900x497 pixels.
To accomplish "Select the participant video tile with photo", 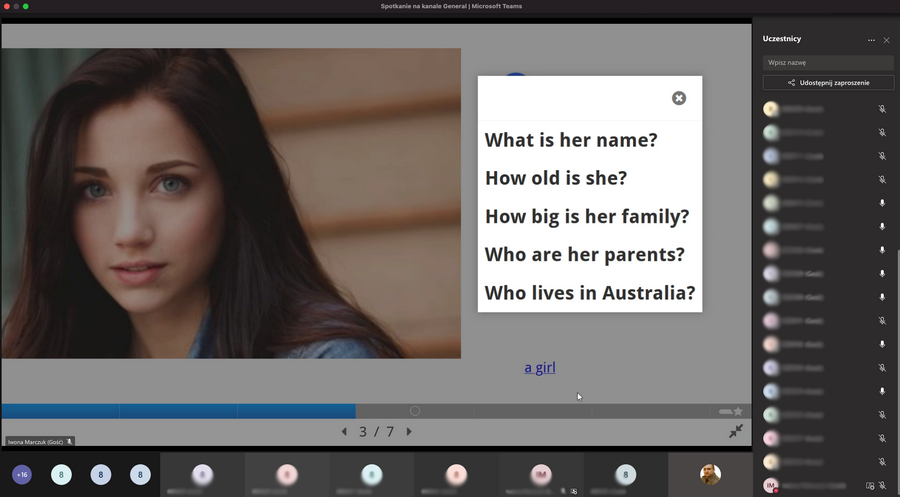I will pos(710,475).
